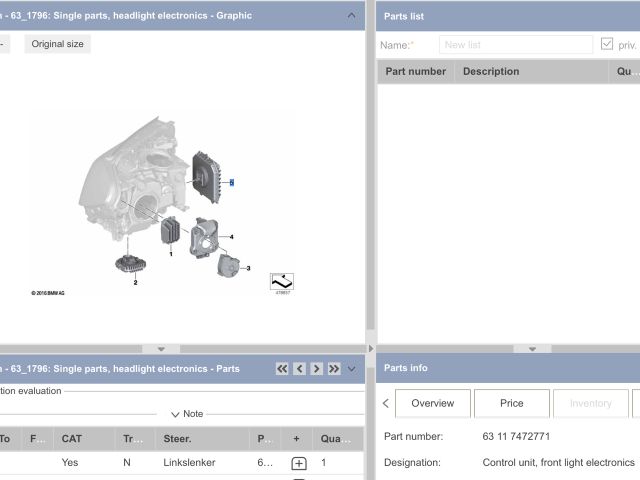Click part number 2 in the diagram
Screen dimensions: 640x480
135,283
